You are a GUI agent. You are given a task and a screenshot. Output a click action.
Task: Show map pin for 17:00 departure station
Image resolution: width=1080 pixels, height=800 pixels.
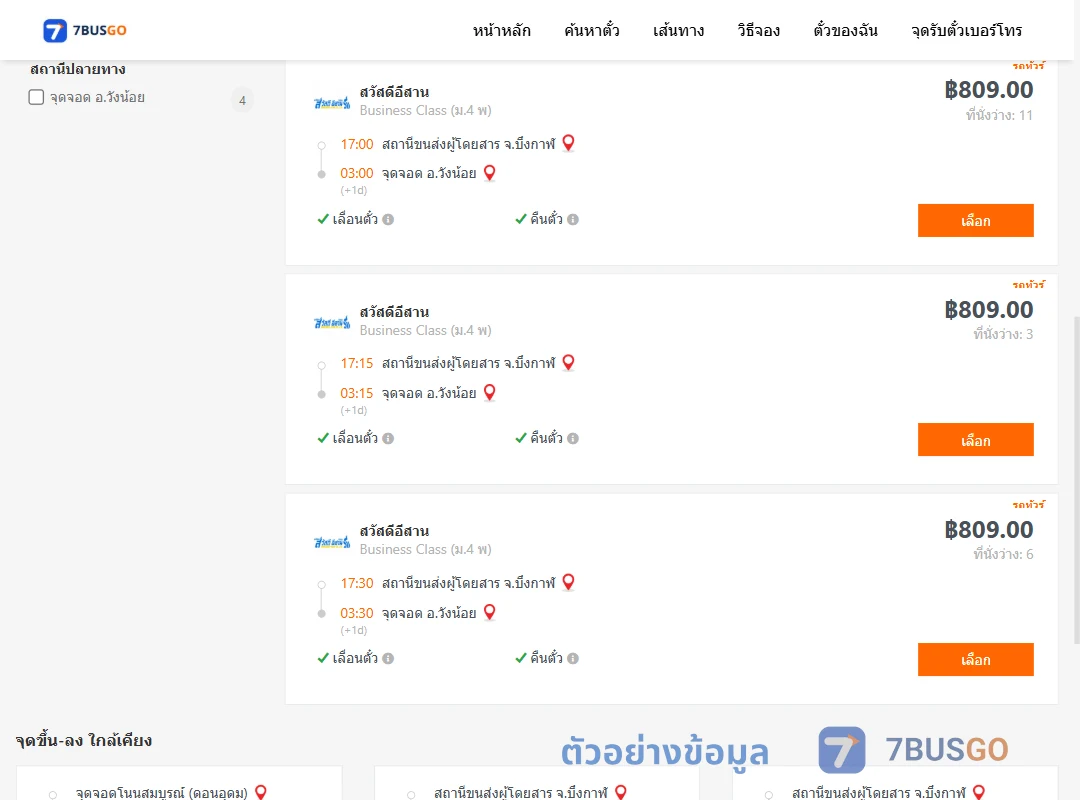coord(568,143)
